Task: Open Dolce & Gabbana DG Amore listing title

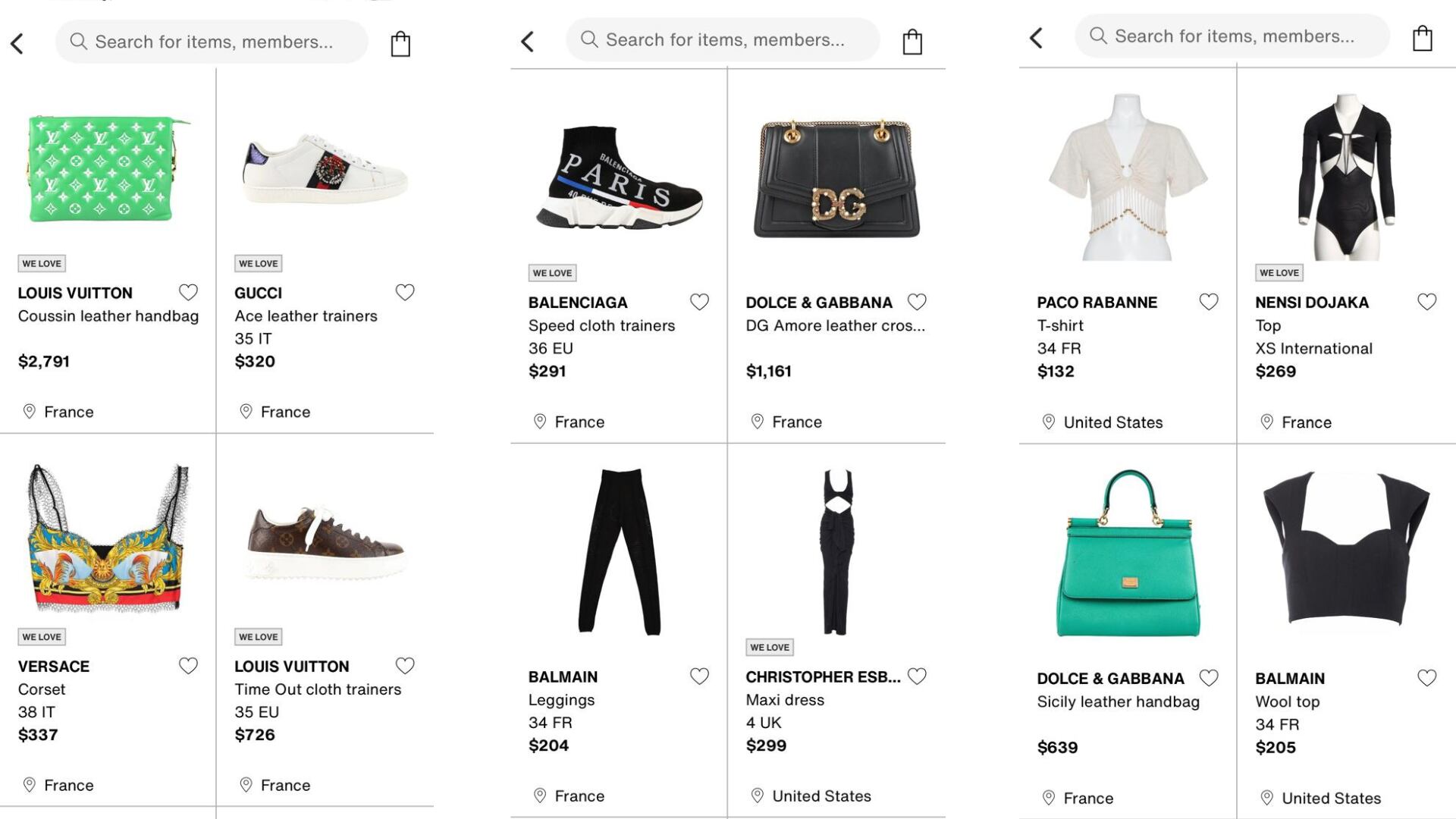Action: click(x=834, y=325)
